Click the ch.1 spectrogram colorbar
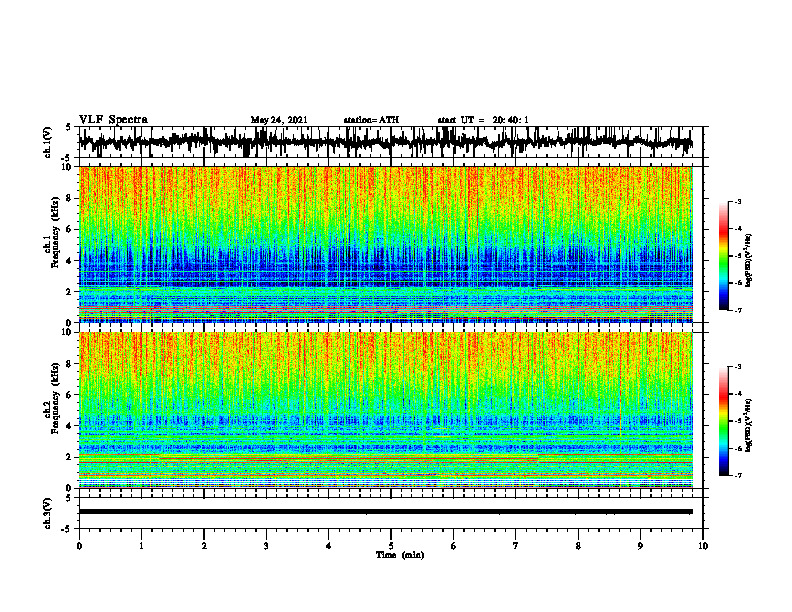 [724, 256]
